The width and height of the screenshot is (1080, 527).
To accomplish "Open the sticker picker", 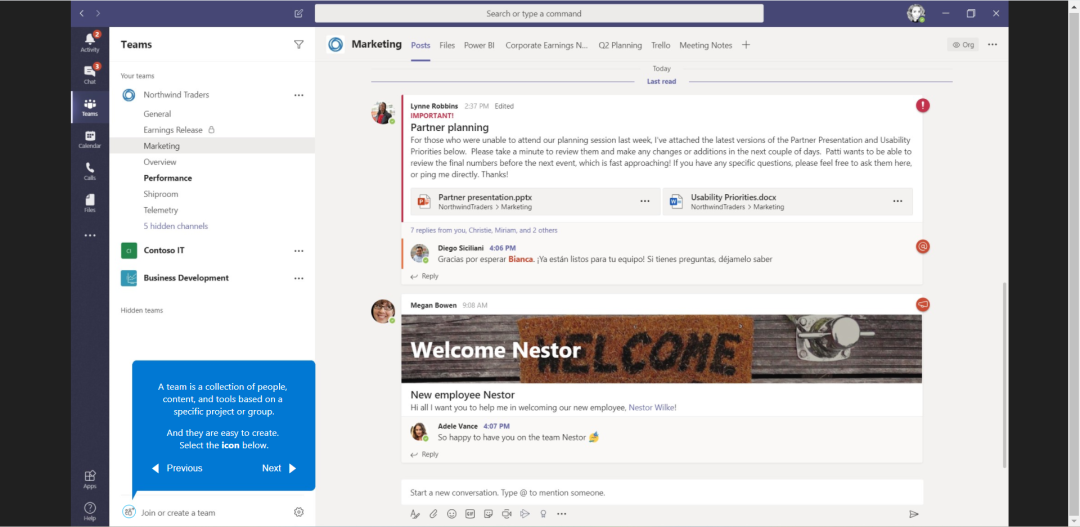I will (488, 513).
